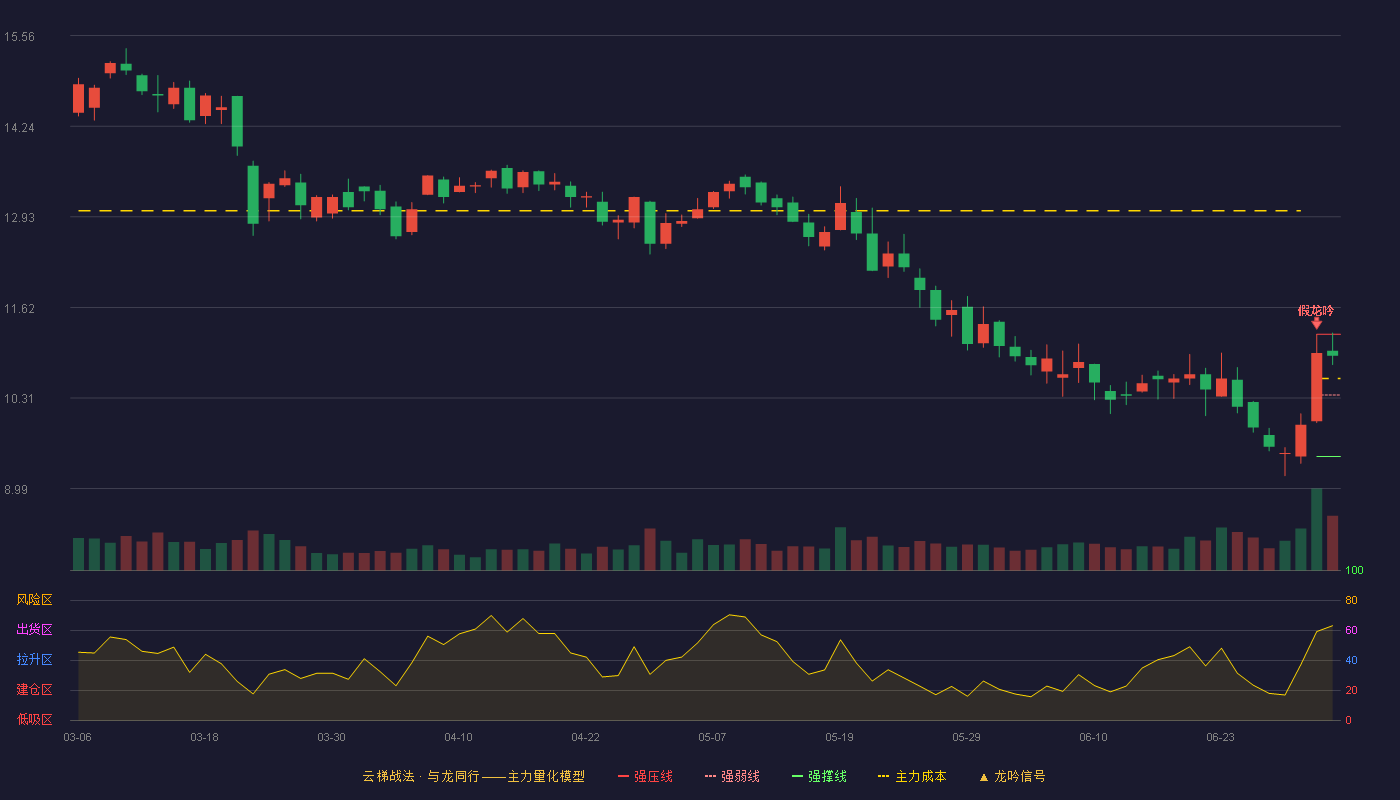Toggle the 强撑线 legend entry
Screen dimensions: 1400x800
[x=819, y=776]
